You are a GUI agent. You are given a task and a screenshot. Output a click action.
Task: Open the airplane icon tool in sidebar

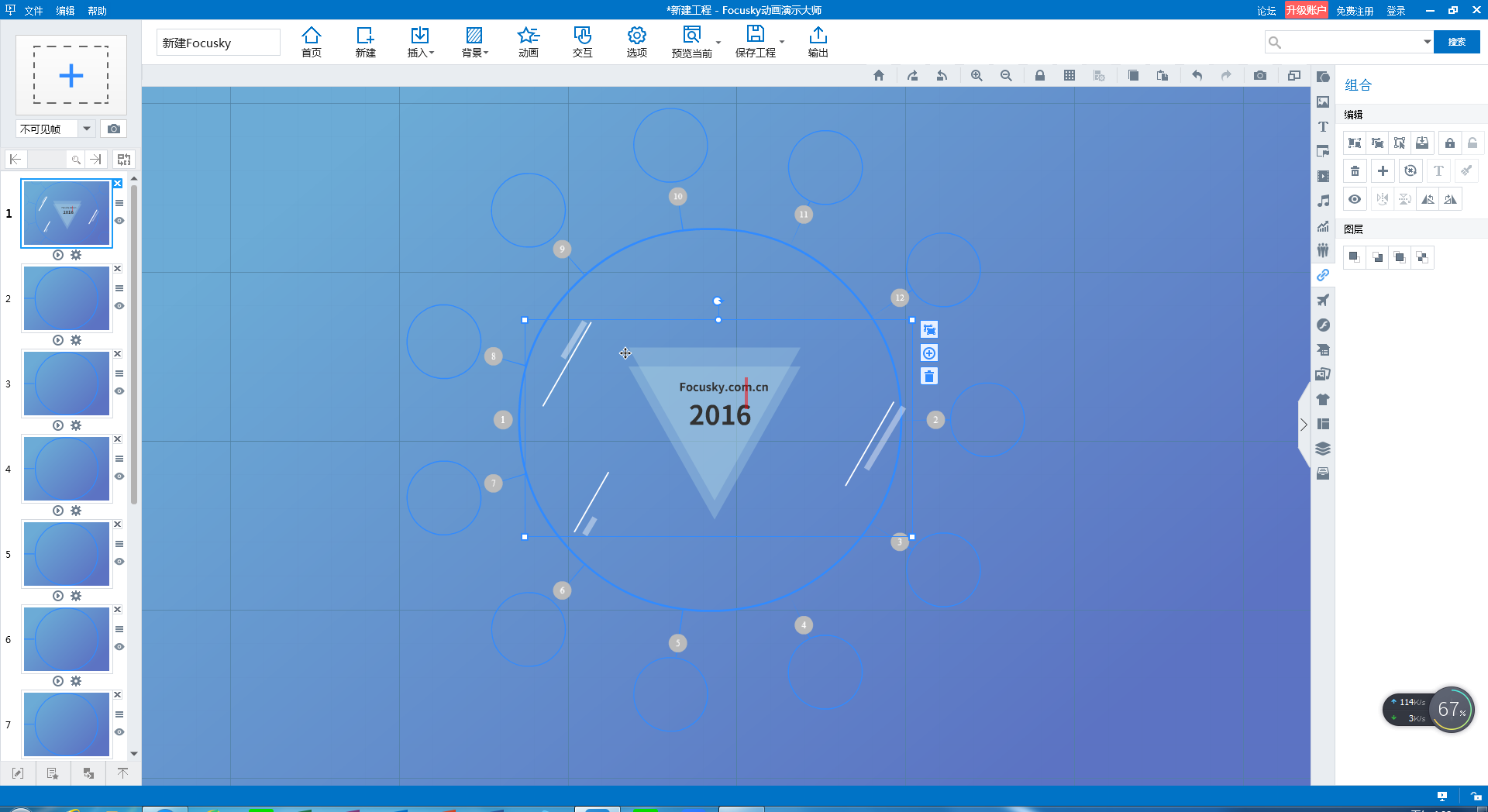pyautogui.click(x=1323, y=300)
